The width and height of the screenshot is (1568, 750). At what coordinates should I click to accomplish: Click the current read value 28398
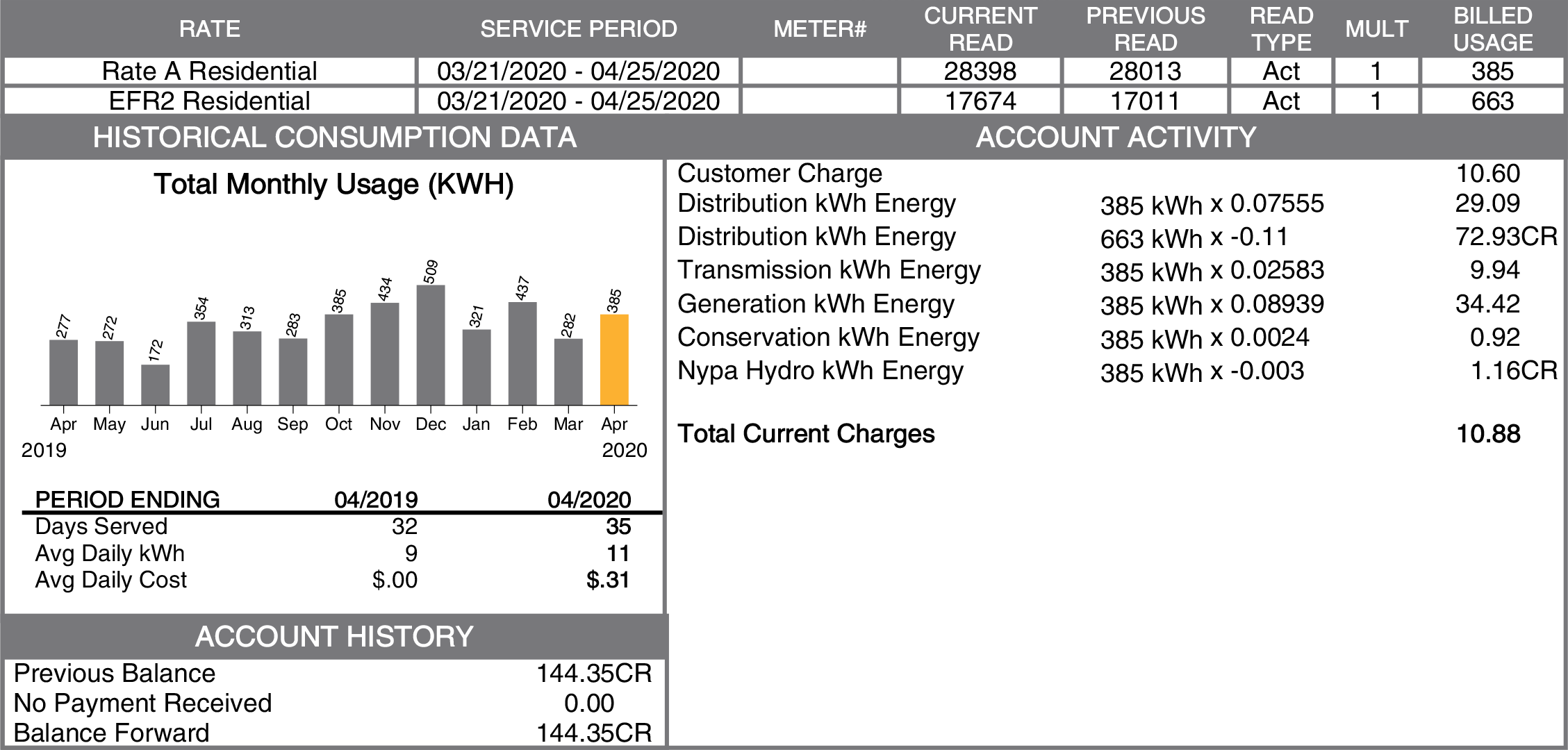980,72
